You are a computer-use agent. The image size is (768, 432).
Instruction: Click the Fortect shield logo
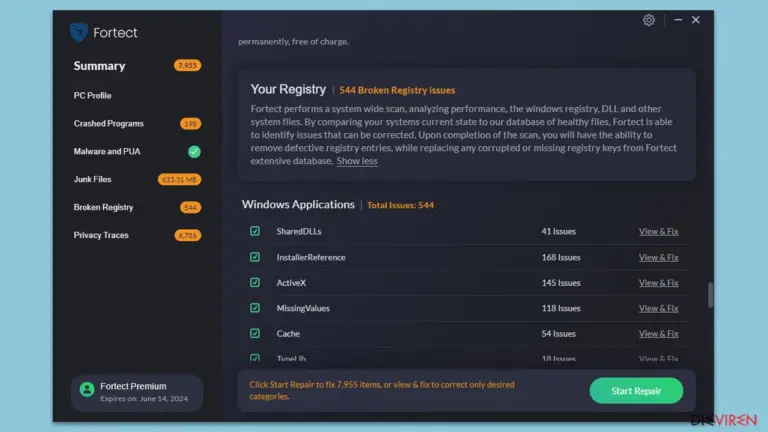point(78,32)
